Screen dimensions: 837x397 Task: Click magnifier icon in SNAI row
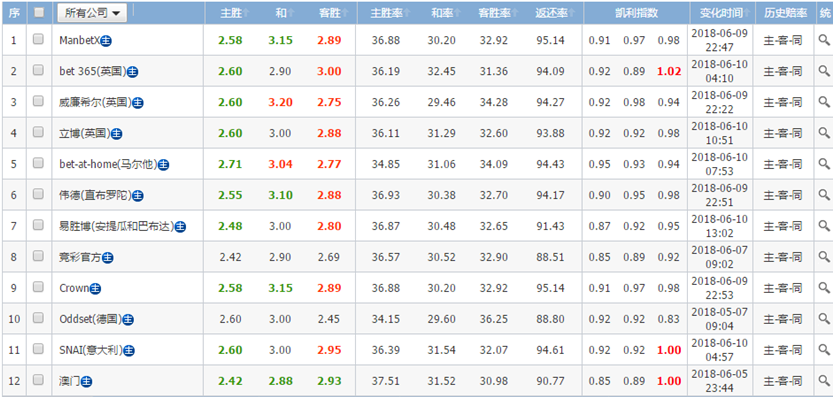point(825,350)
